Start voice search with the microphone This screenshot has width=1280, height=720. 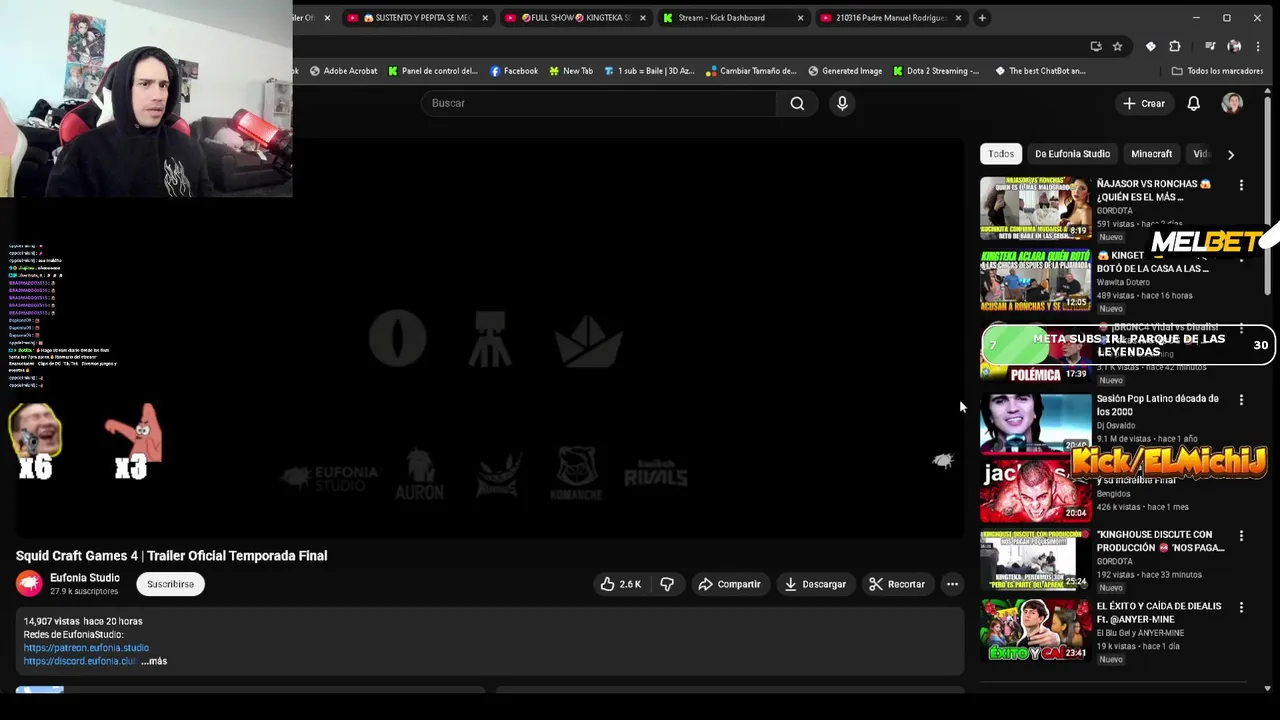click(x=842, y=103)
